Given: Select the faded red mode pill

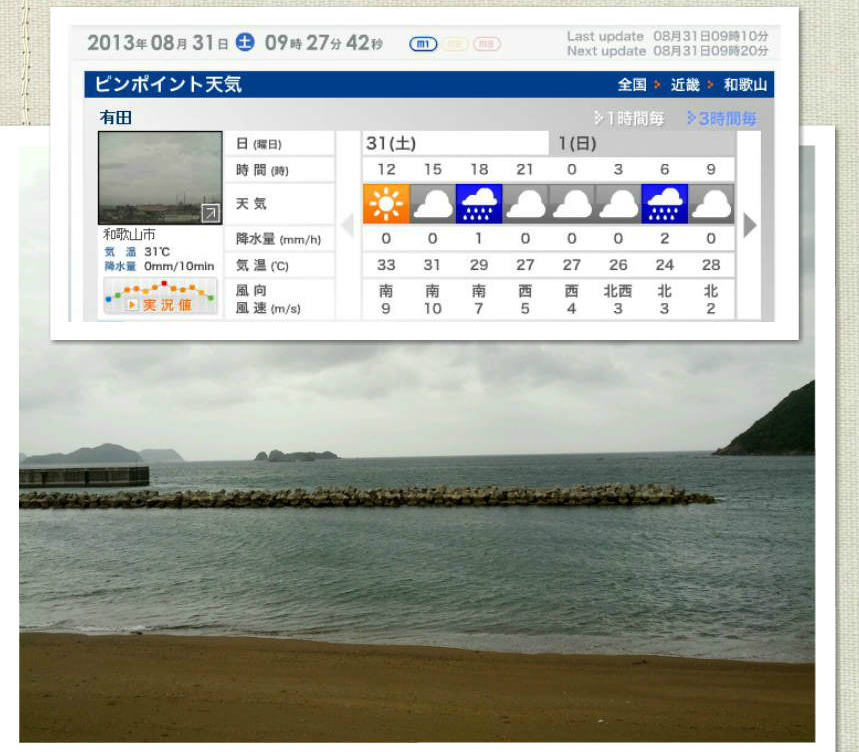Looking at the screenshot, I should coord(487,44).
